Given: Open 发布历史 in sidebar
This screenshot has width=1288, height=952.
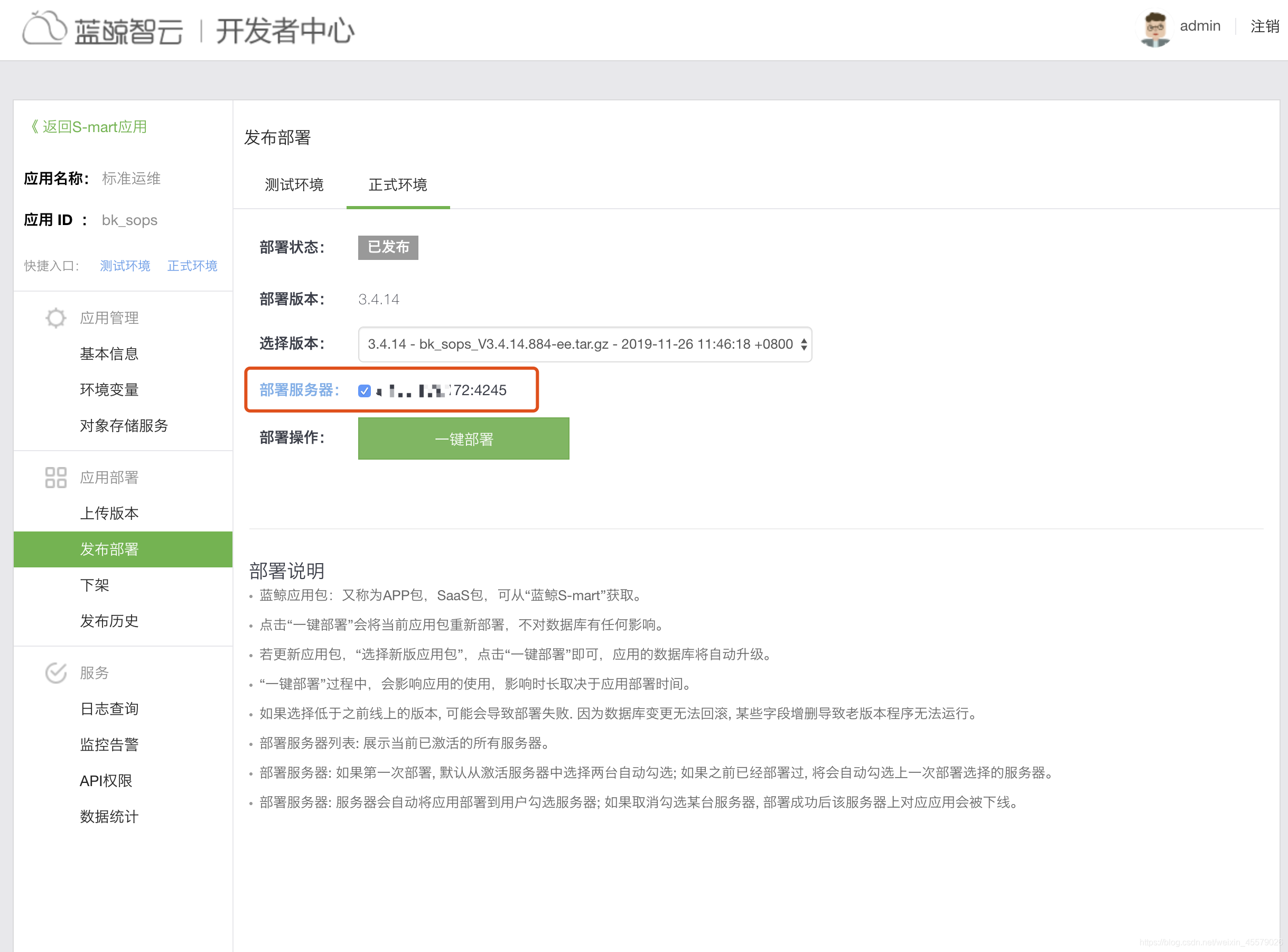Looking at the screenshot, I should (109, 621).
